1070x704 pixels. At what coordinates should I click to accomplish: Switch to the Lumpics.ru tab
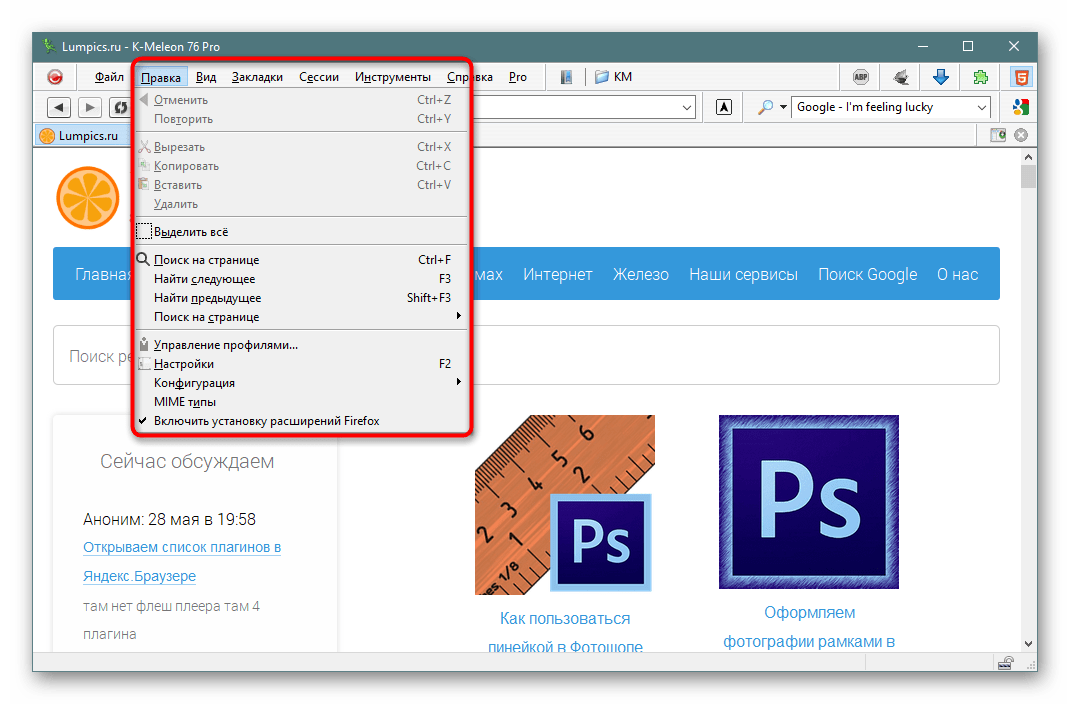pyautogui.click(x=83, y=136)
